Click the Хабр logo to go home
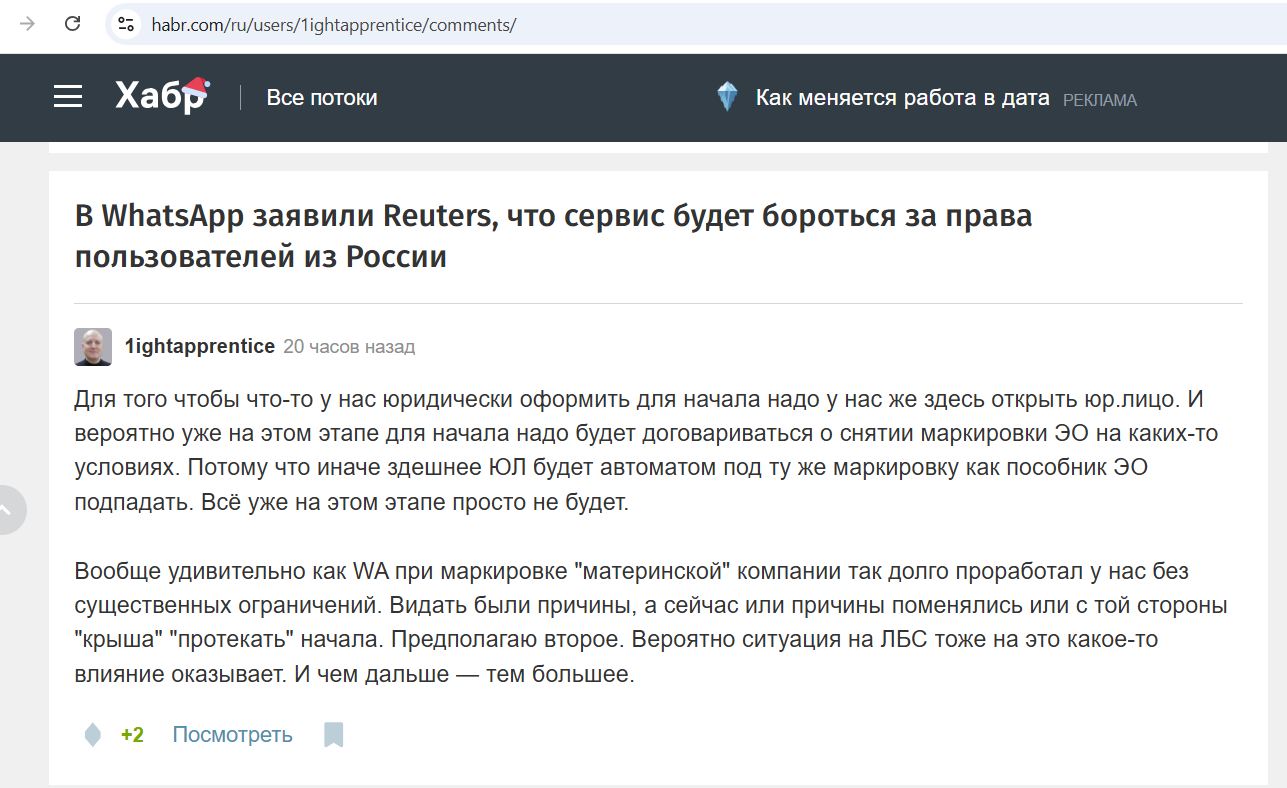This screenshot has height=788, width=1287. point(160,97)
